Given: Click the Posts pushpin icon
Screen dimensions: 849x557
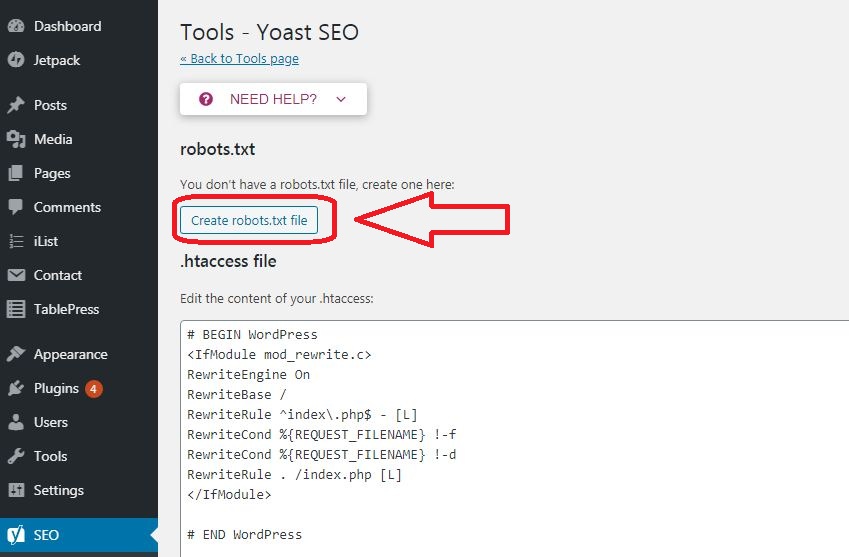Looking at the screenshot, I should pyautogui.click(x=16, y=105).
